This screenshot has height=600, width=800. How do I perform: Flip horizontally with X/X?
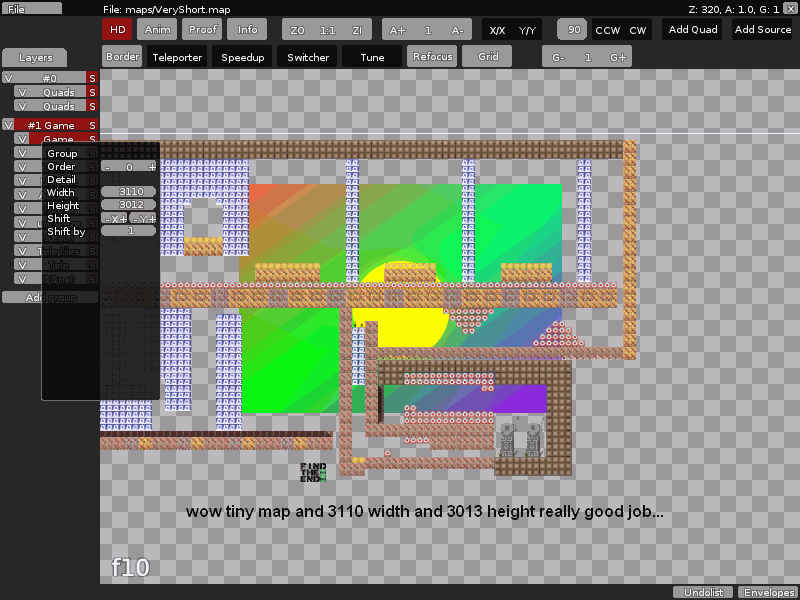[x=497, y=29]
